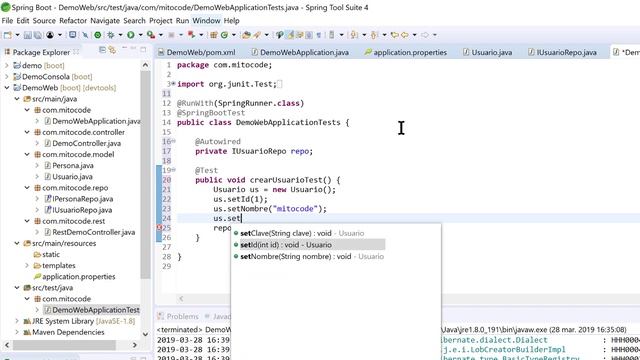Open the Project menu
The image size is (640, 360).
click(160, 20)
